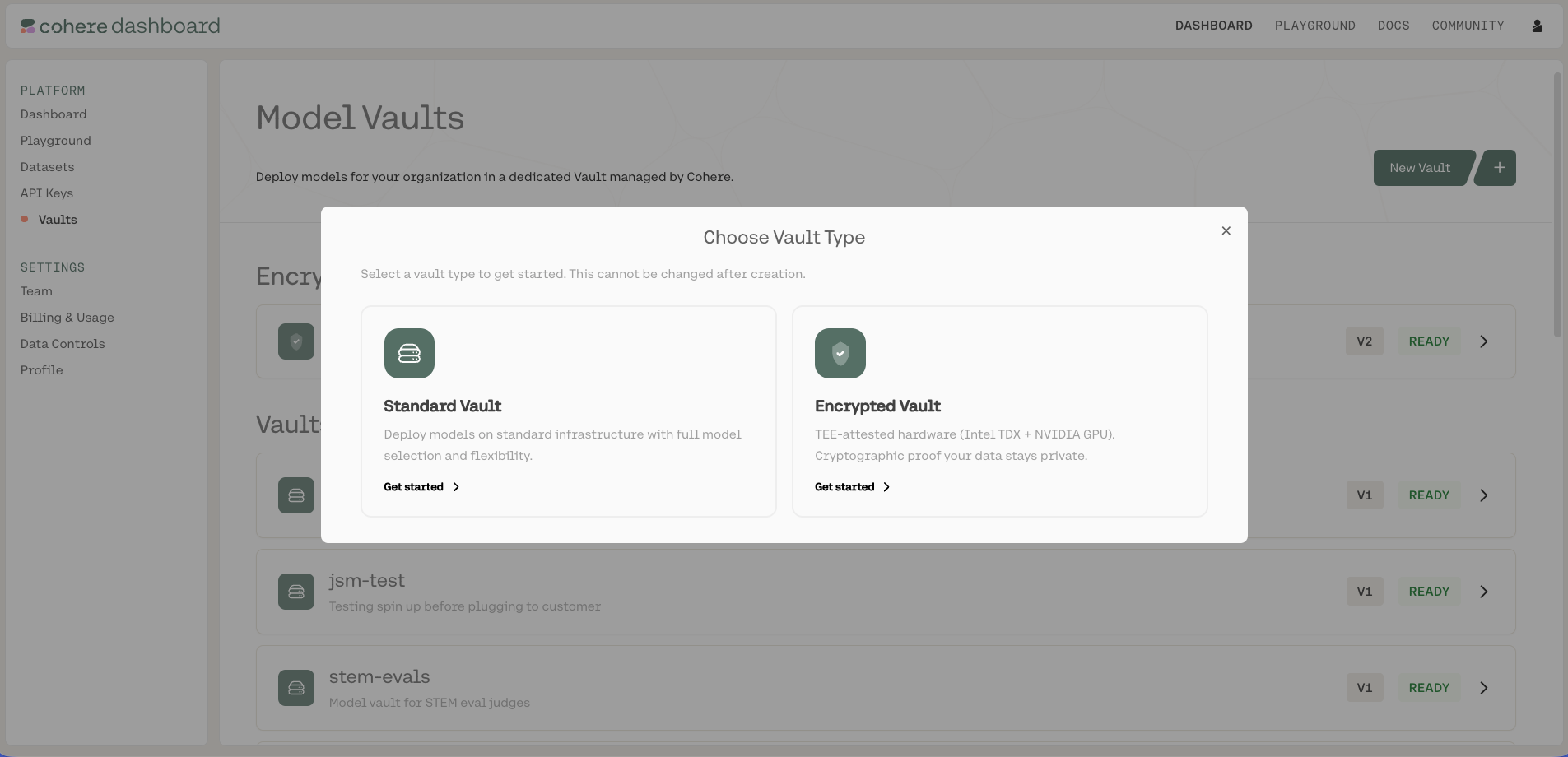Open Datasets in the sidebar
The height and width of the screenshot is (757, 1568).
48,167
